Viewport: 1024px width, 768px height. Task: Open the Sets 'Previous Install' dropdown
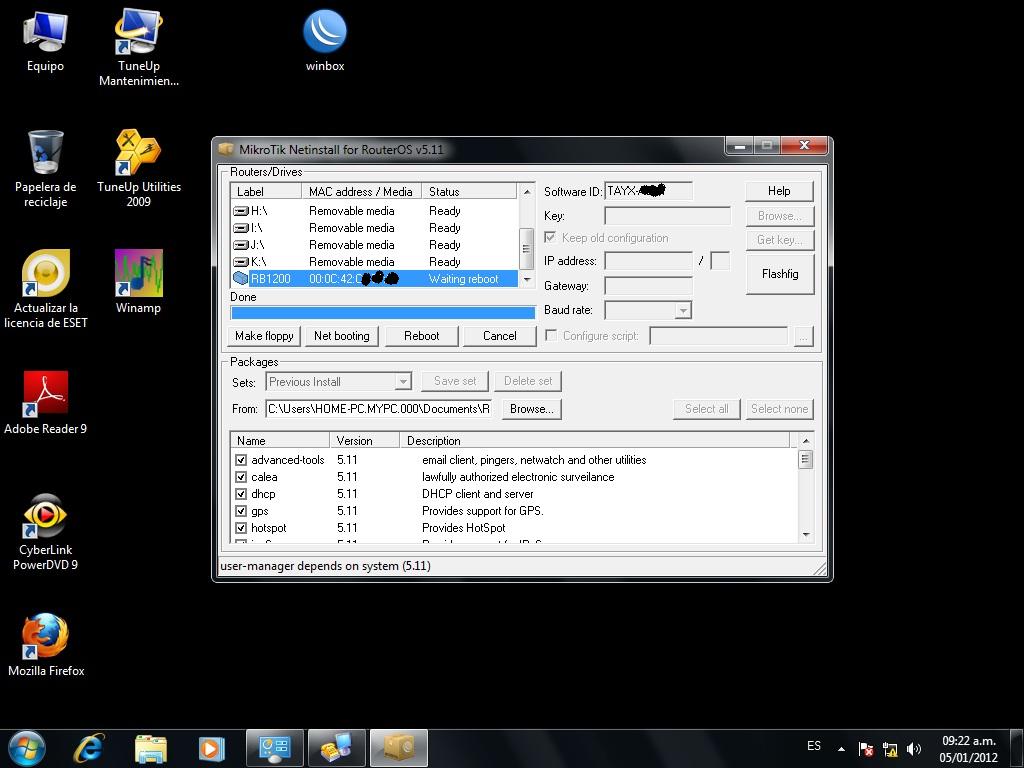click(x=403, y=381)
